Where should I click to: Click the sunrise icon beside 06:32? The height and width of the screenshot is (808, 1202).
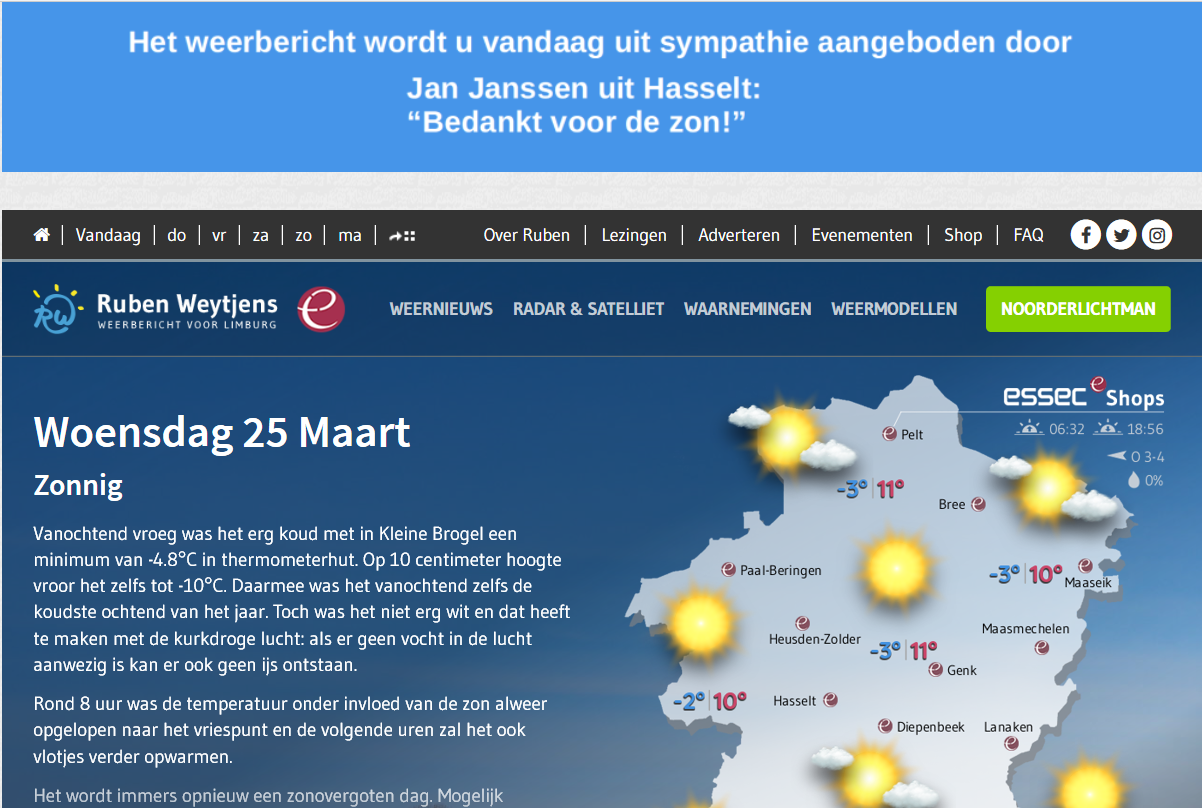[x=1029, y=428]
